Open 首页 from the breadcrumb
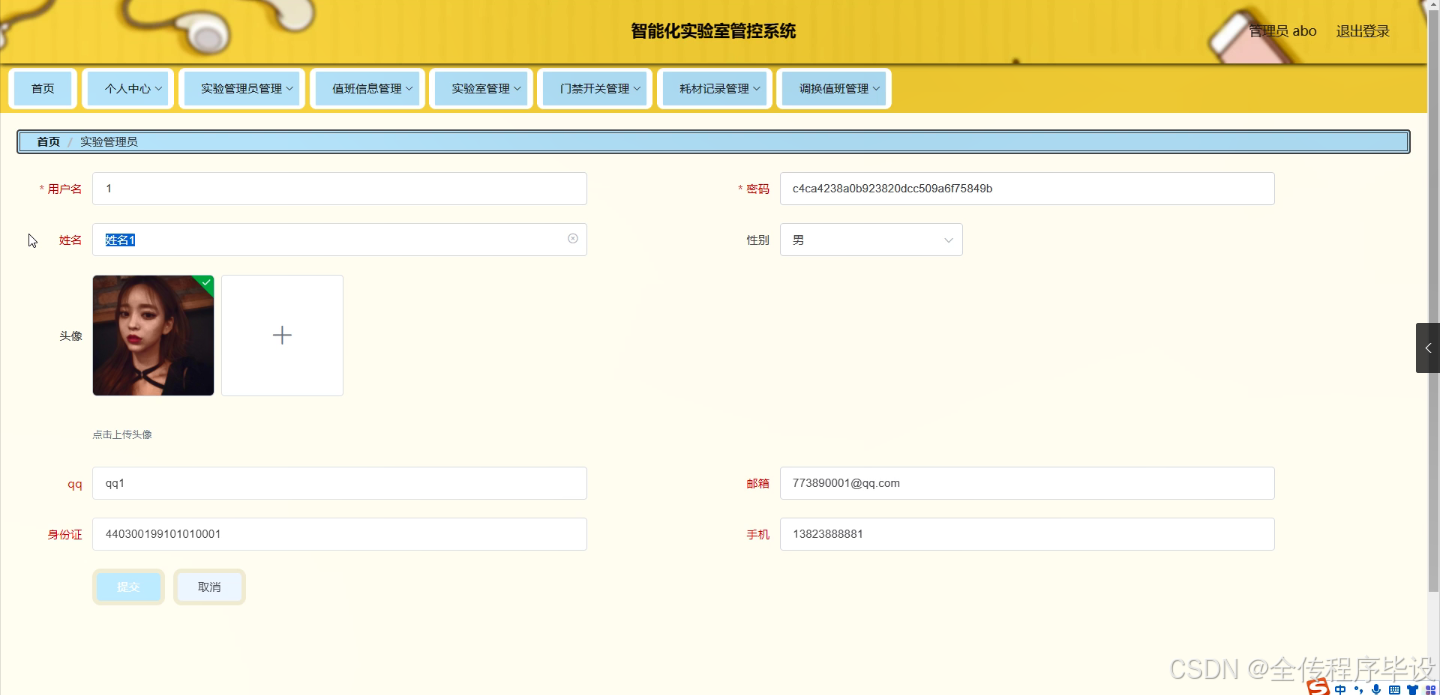 point(47,141)
